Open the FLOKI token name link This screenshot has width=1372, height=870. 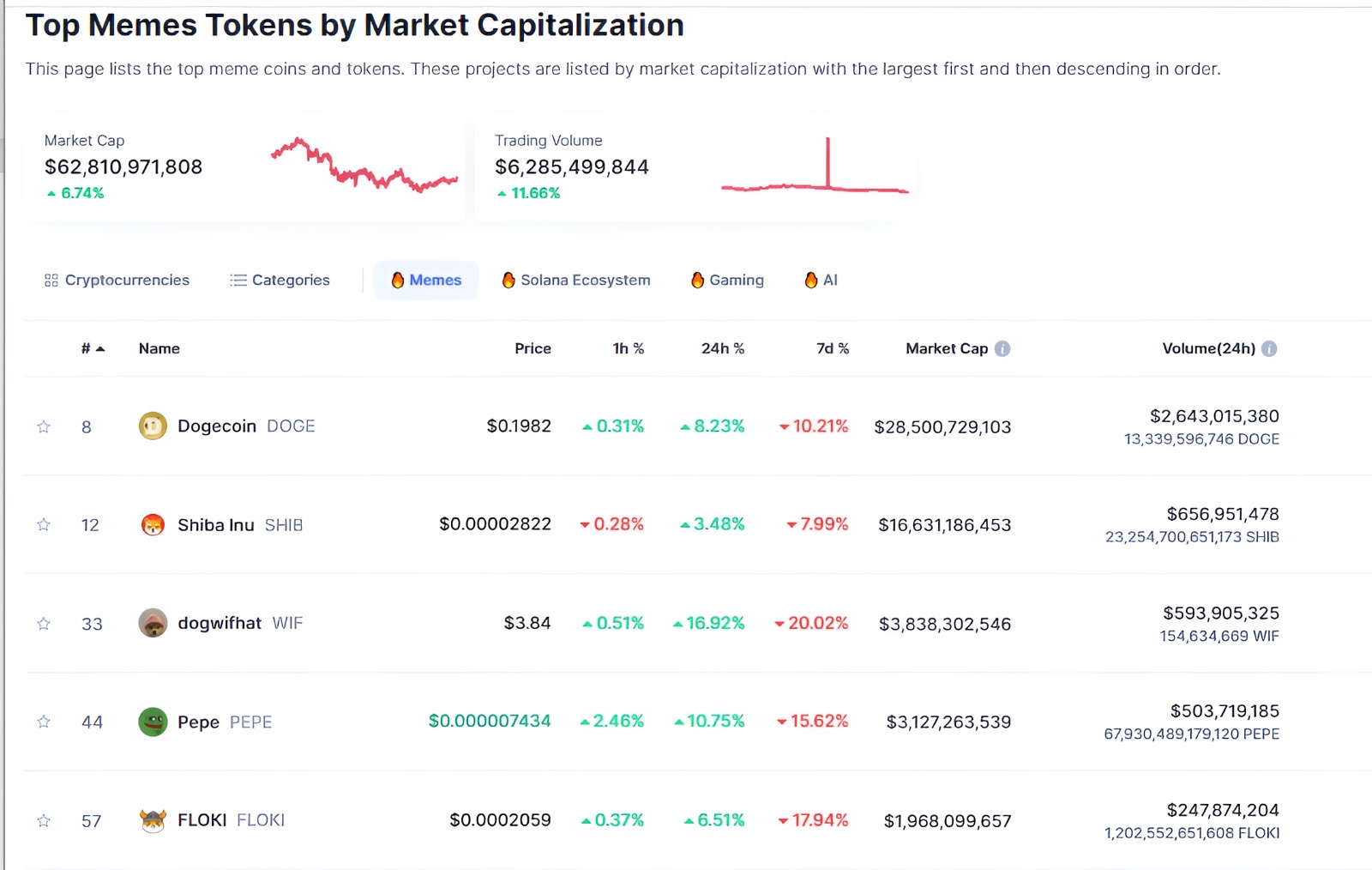[202, 821]
